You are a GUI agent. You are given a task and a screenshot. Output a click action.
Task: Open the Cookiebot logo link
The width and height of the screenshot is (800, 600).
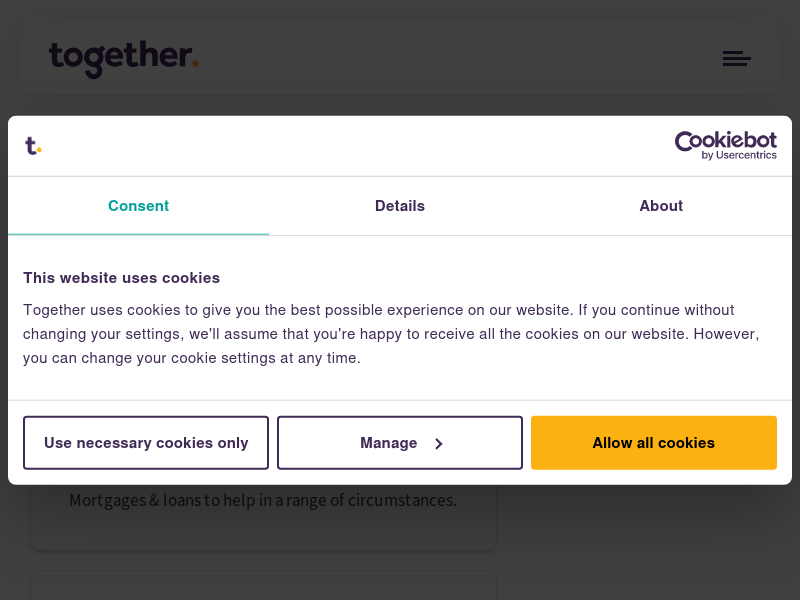(726, 145)
